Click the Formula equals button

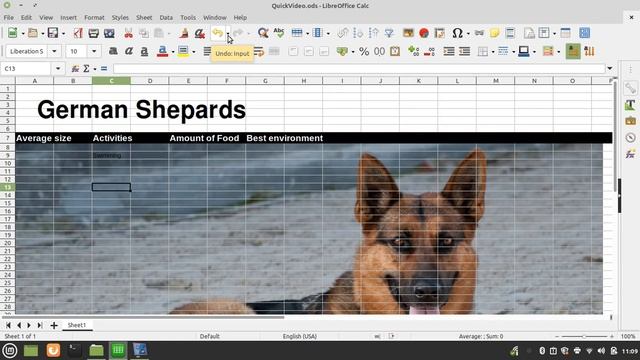104,69
